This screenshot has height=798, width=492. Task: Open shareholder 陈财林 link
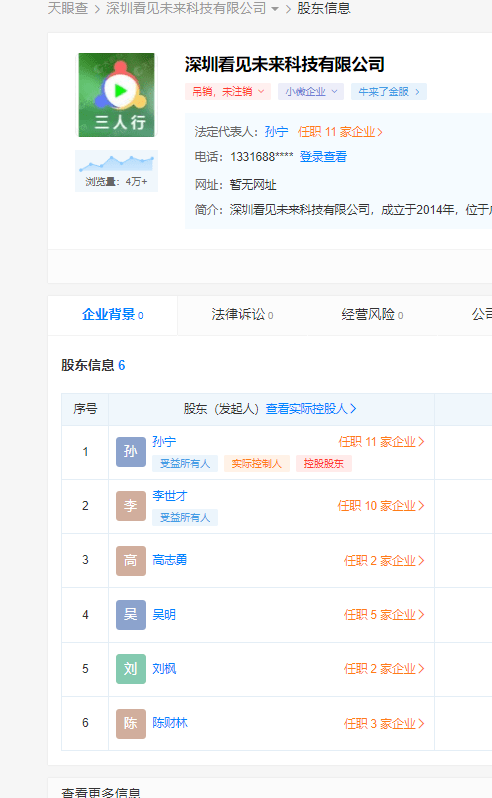tap(170, 723)
